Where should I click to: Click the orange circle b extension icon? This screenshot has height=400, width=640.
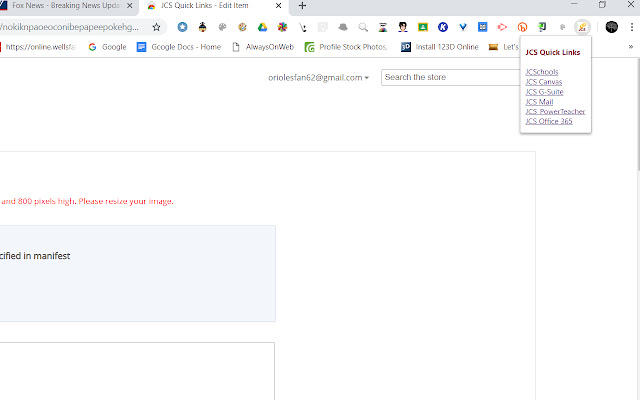point(522,27)
